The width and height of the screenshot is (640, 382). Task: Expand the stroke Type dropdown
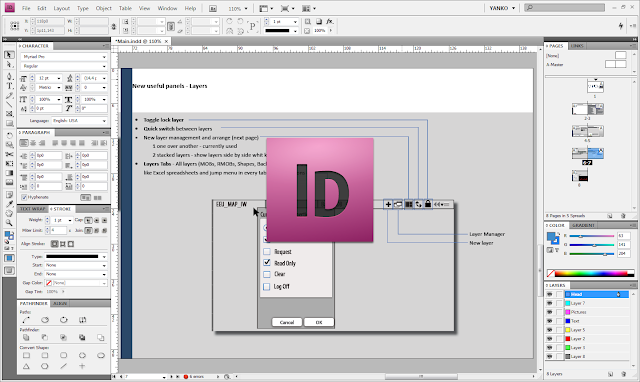76,257
